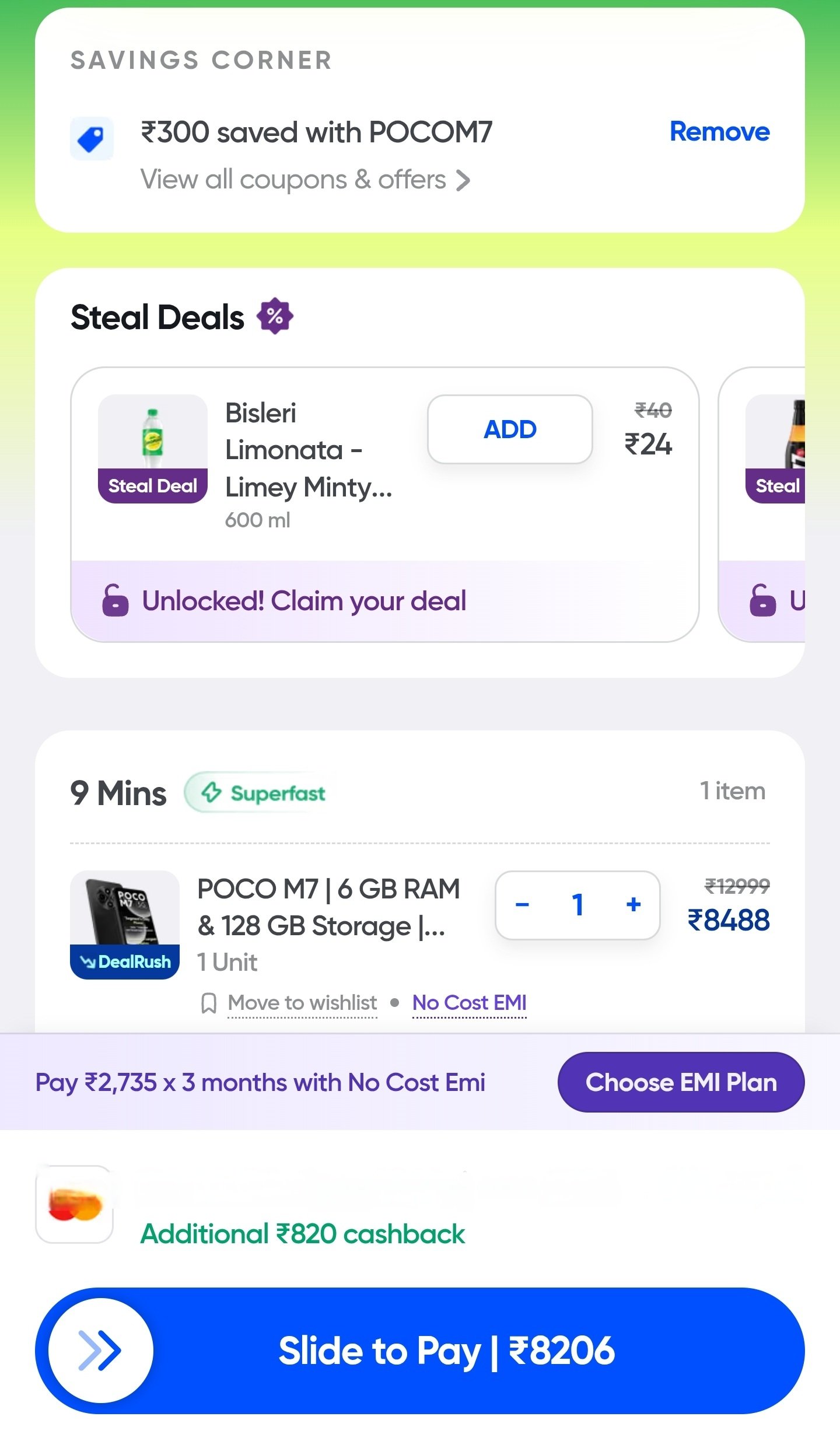Tap Move to wishlist text
This screenshot has height=1448, width=840.
click(x=302, y=1003)
